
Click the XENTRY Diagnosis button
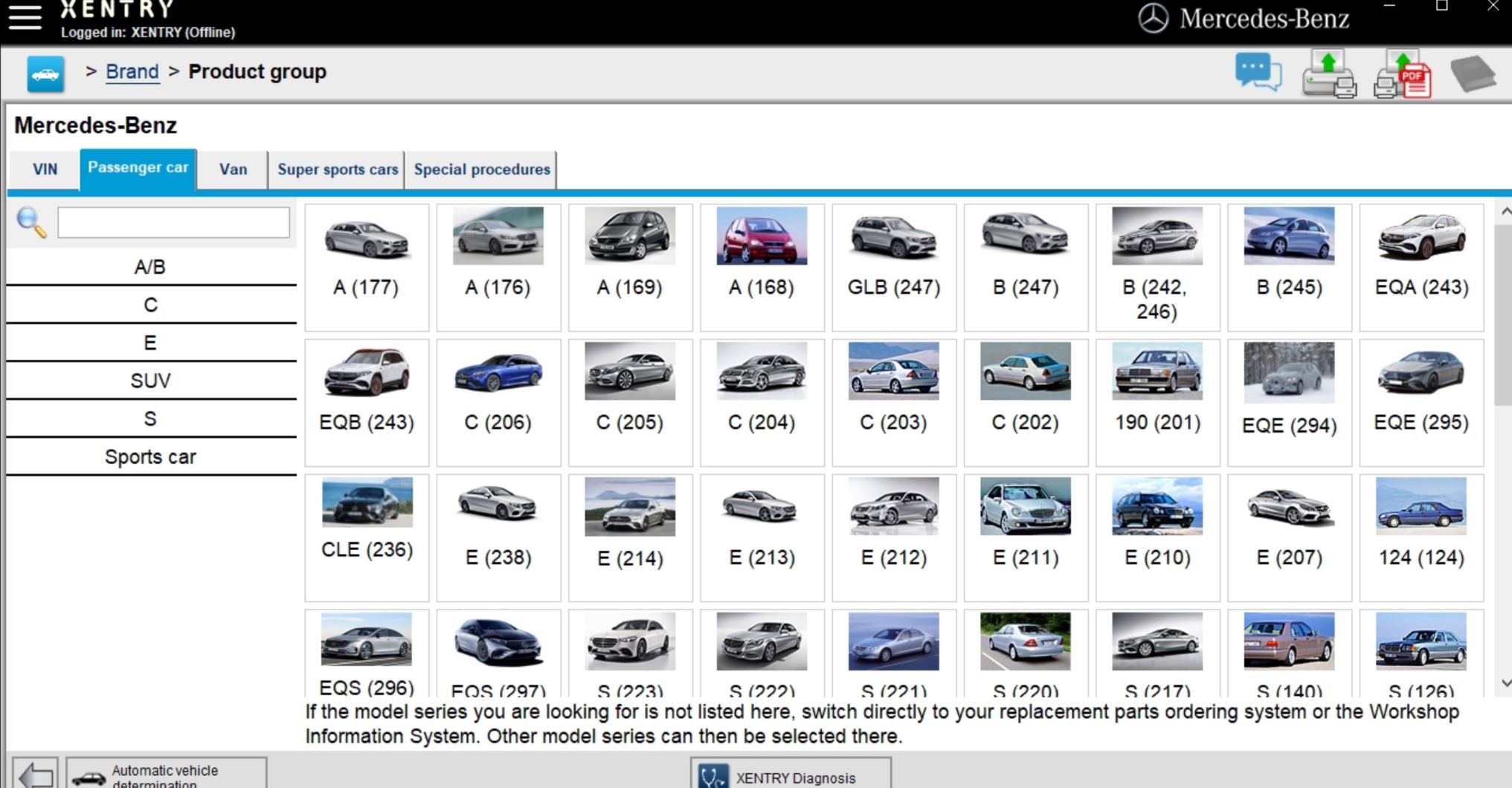click(790, 777)
